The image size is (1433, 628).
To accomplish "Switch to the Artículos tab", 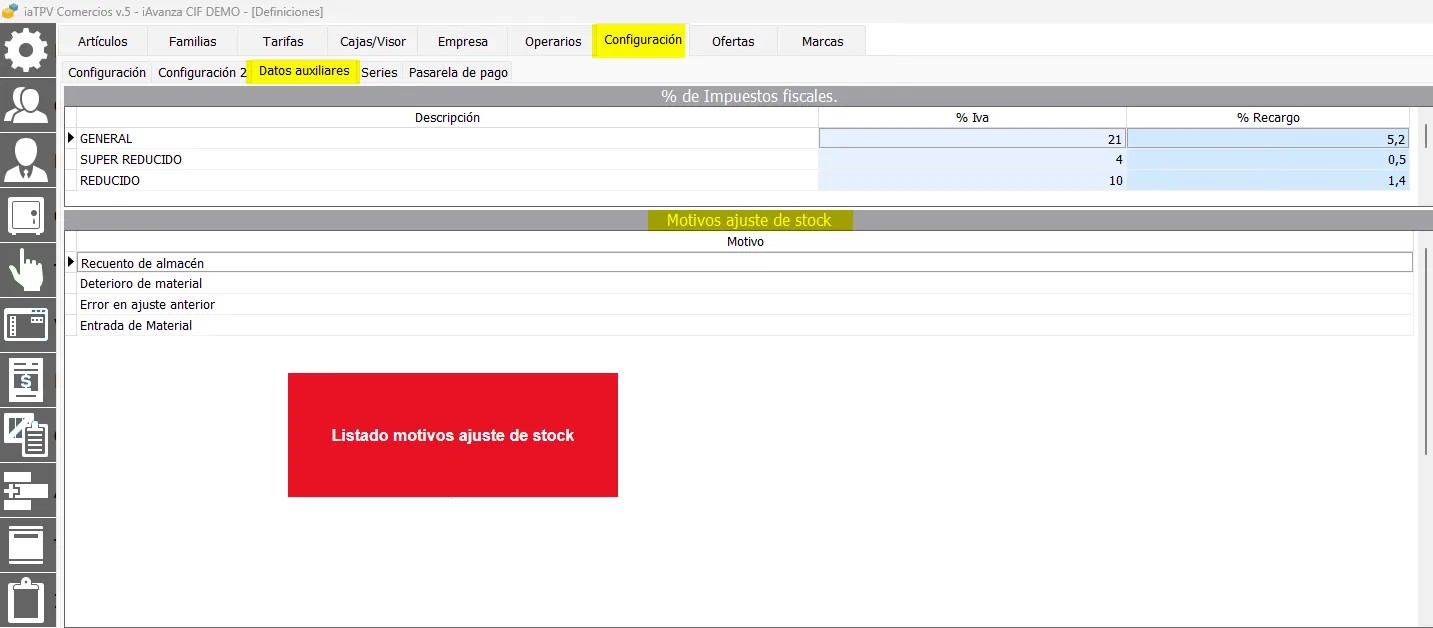I will [103, 42].
